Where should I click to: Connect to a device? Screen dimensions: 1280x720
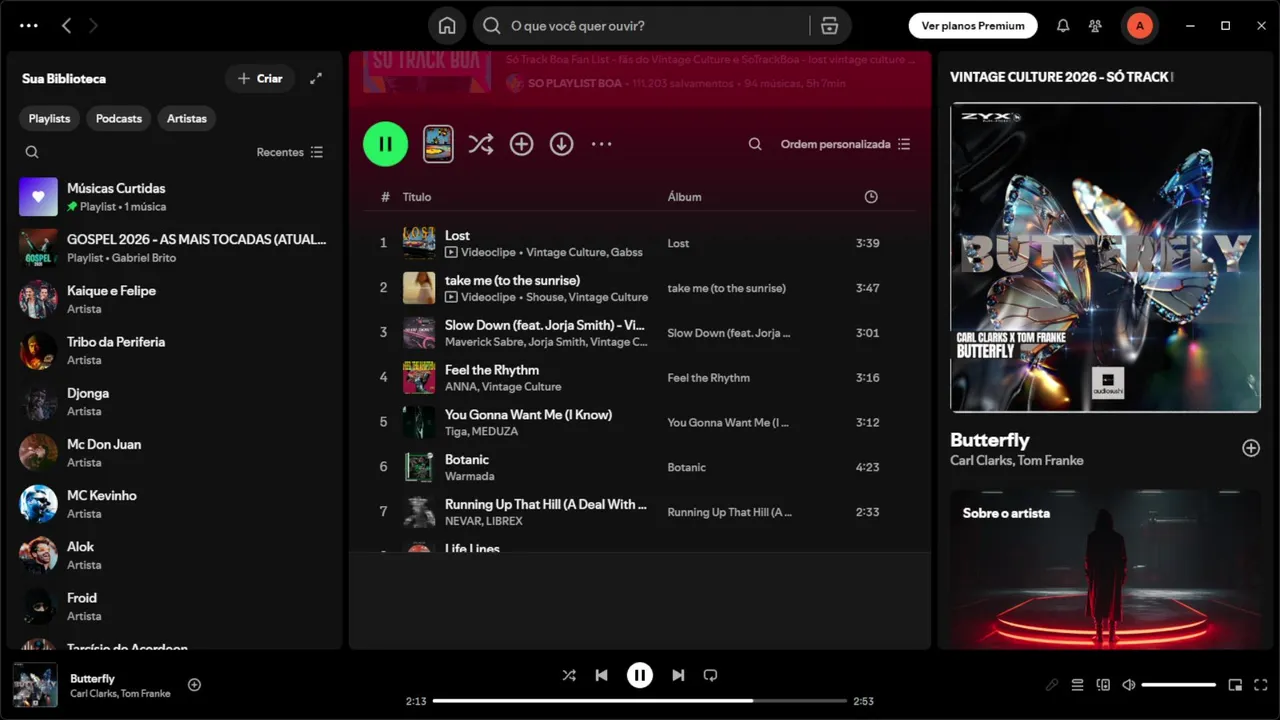[1103, 685]
